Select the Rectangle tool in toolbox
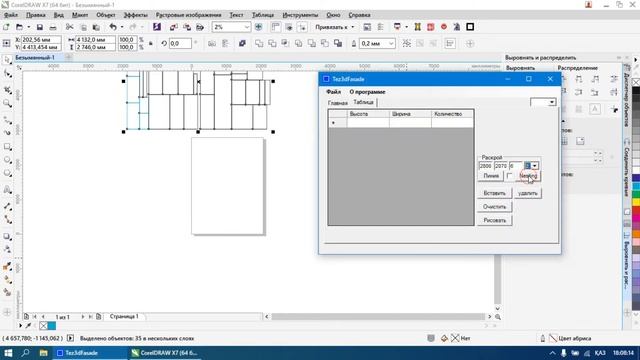 7,147
